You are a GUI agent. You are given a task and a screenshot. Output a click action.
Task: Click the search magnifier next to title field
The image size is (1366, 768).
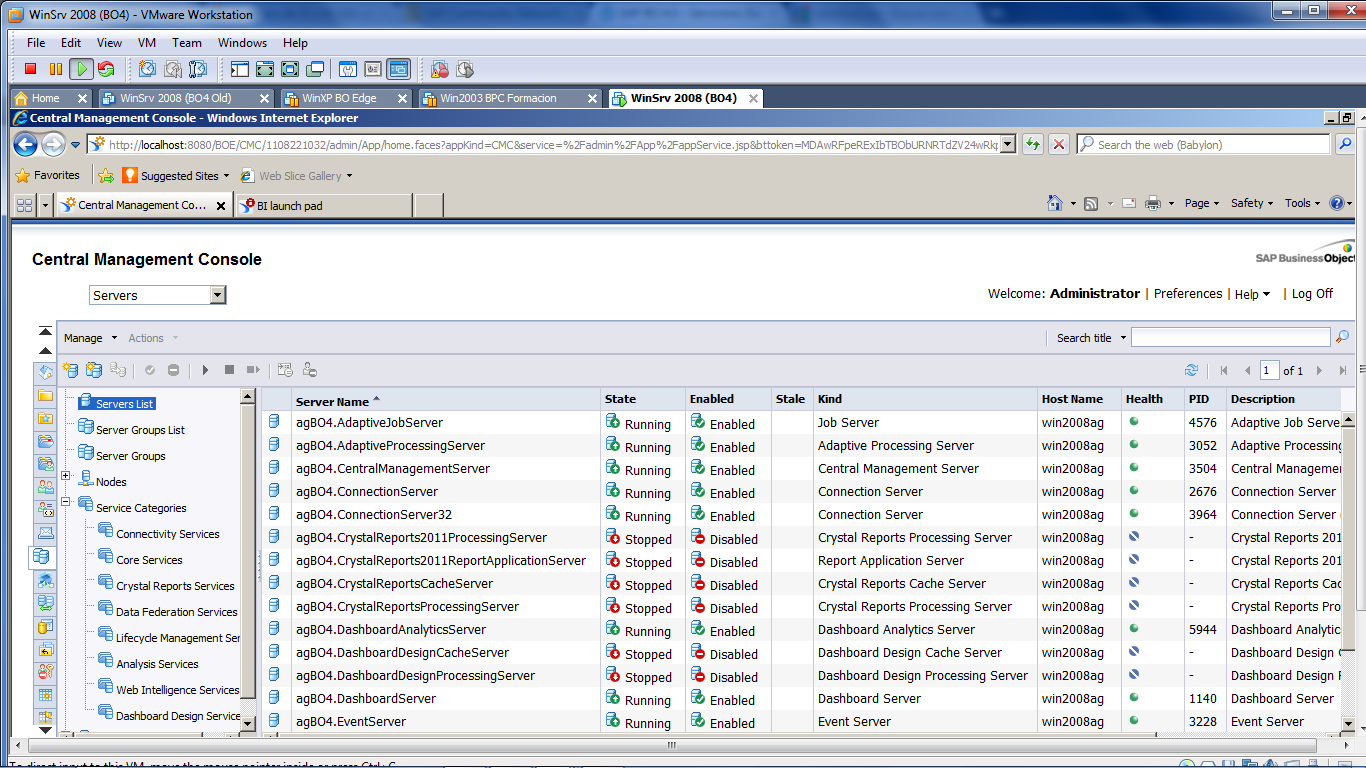pyautogui.click(x=1342, y=338)
